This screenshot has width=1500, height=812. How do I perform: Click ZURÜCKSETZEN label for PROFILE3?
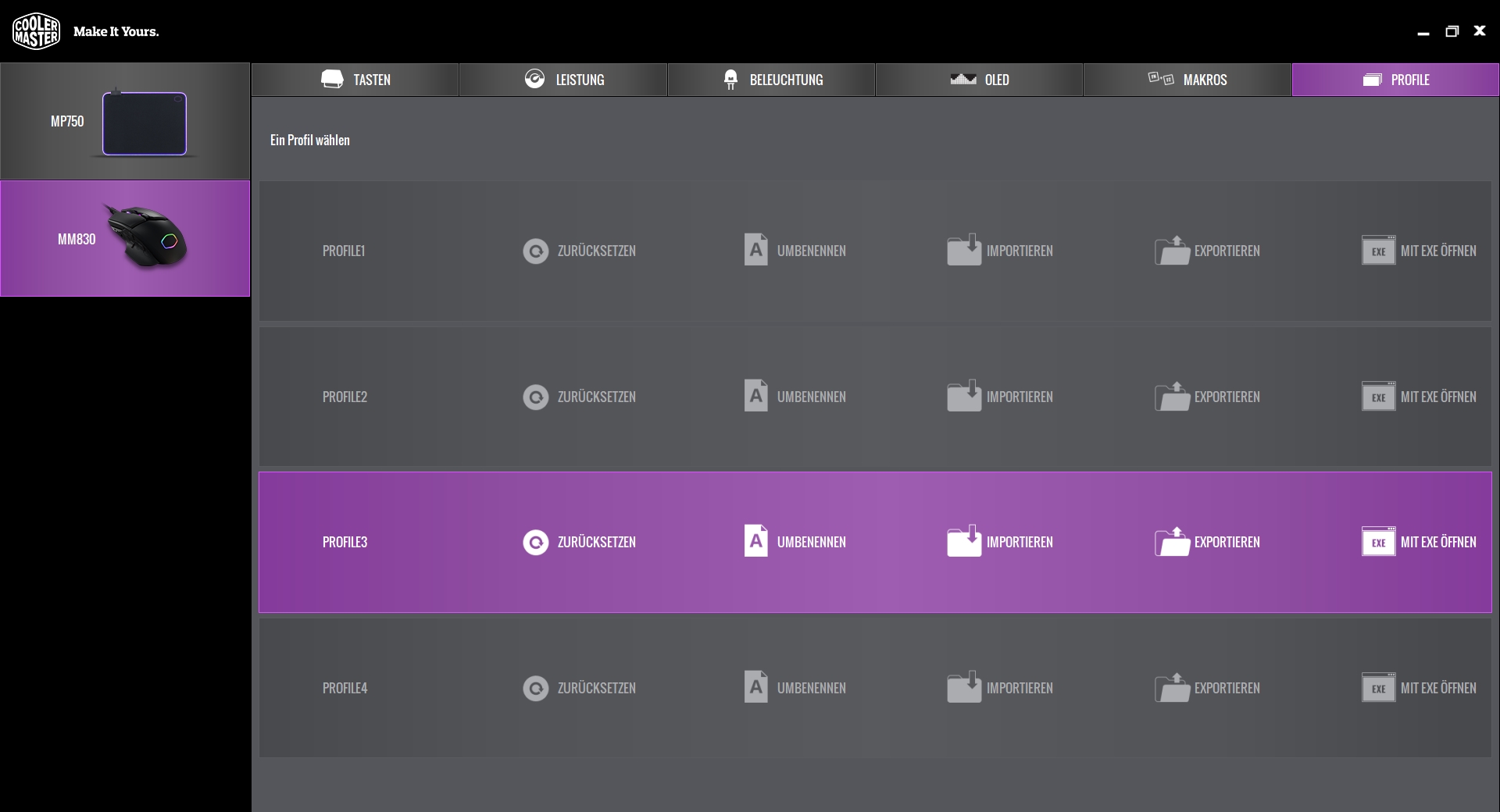(x=596, y=542)
